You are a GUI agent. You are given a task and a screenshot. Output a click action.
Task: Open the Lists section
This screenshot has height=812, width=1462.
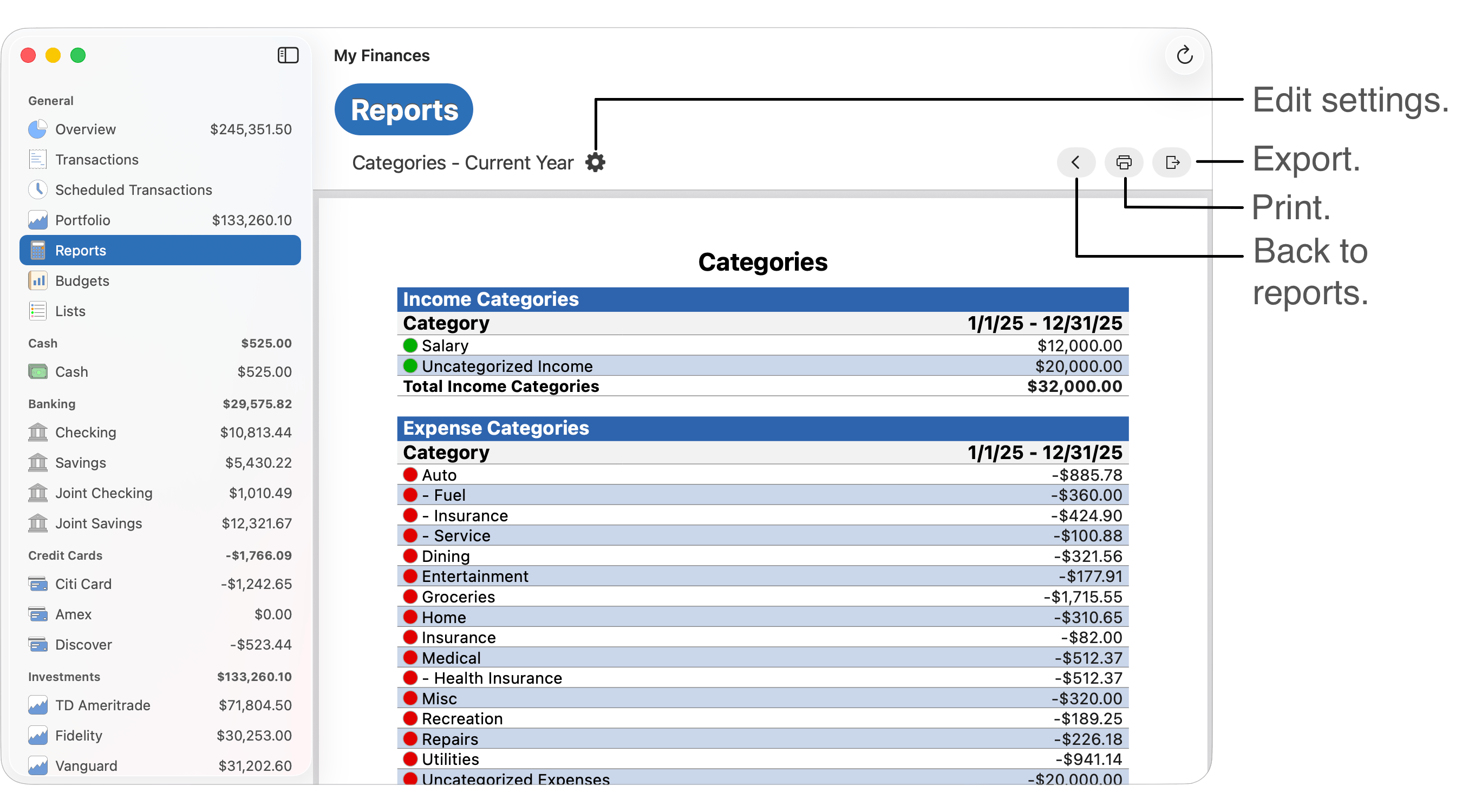pos(70,311)
